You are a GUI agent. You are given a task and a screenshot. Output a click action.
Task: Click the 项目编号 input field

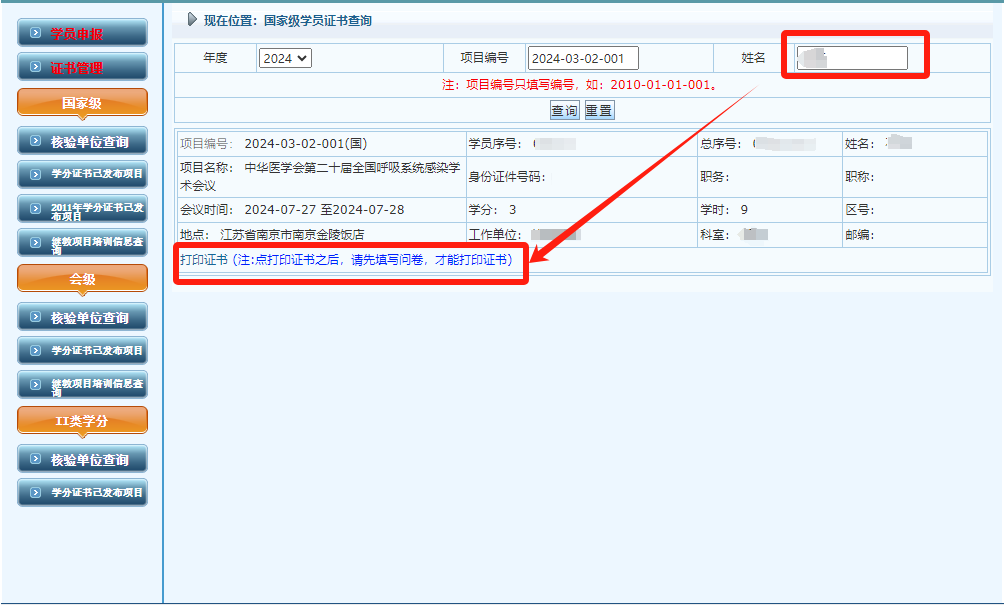pos(583,57)
